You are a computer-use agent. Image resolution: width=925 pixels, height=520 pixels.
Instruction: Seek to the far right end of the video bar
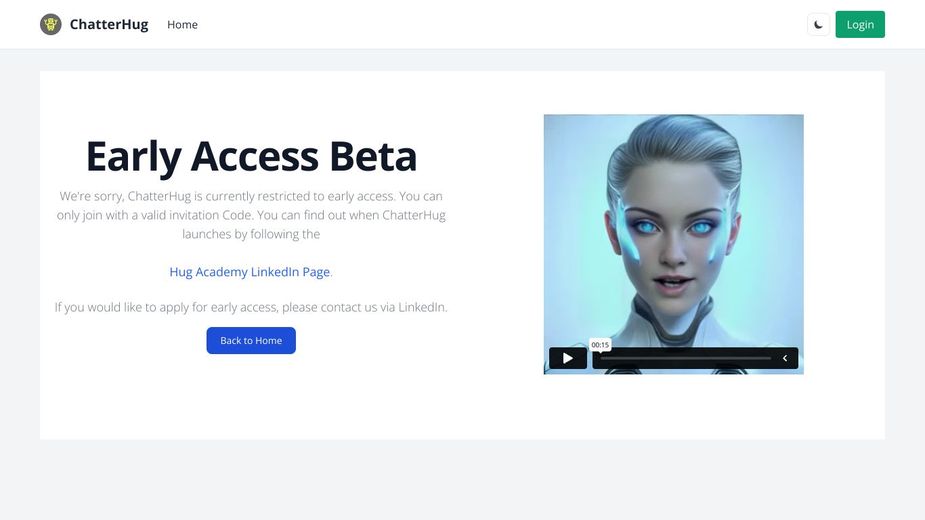tap(769, 358)
